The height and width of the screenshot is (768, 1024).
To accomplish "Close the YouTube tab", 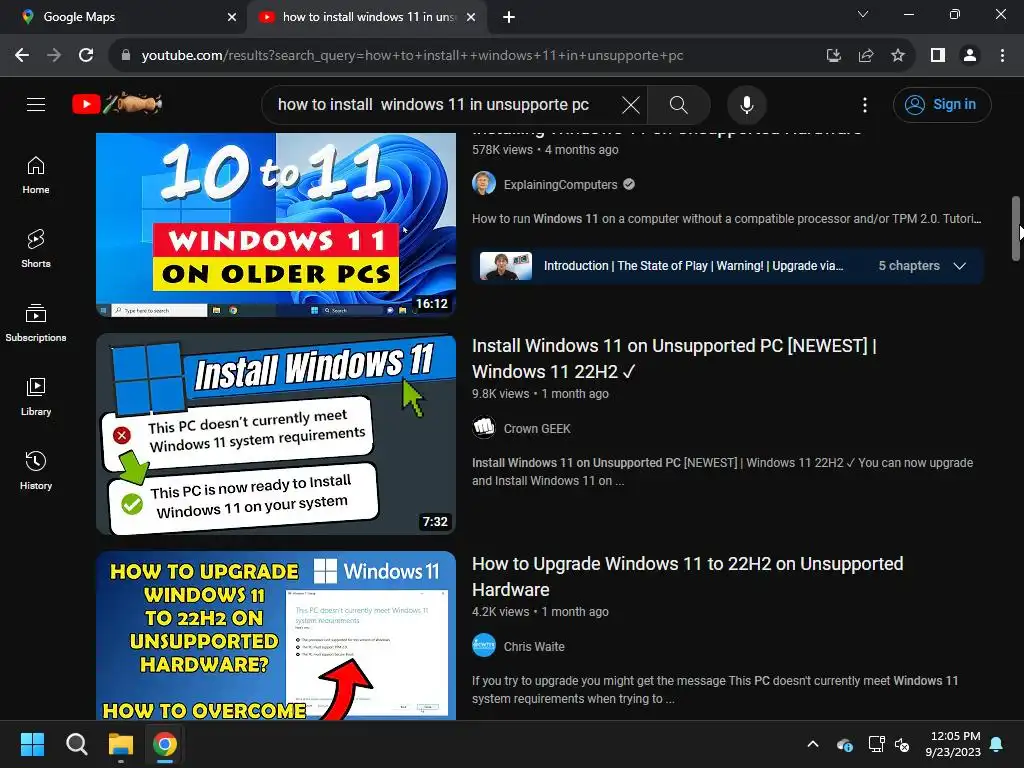I will click(471, 17).
